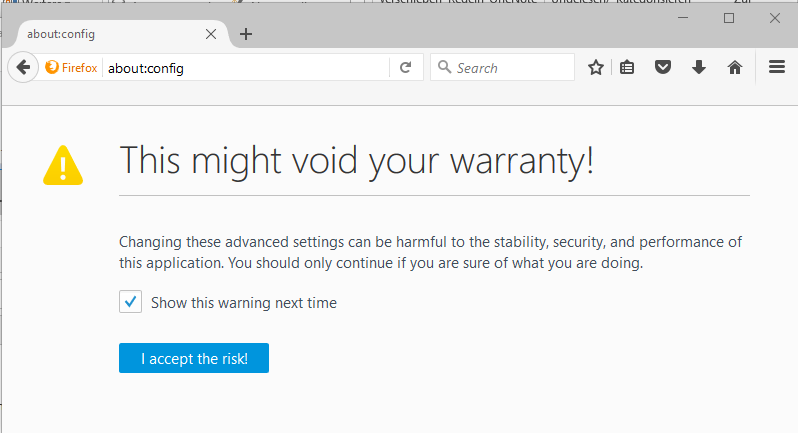Uncheck Show this warning next time
798x433 pixels.
(x=130, y=302)
